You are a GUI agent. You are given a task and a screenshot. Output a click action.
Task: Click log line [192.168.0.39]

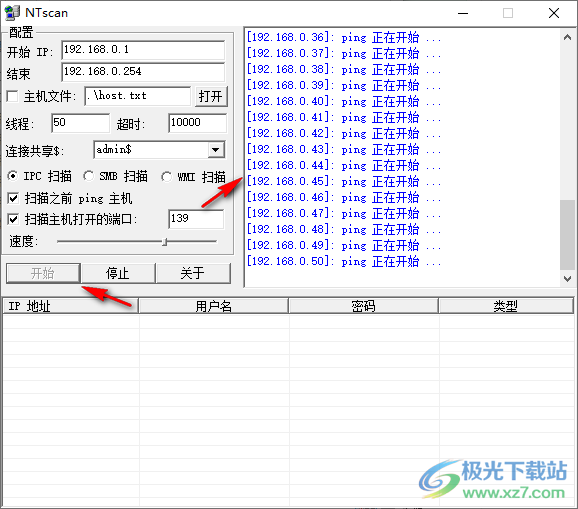tap(344, 86)
